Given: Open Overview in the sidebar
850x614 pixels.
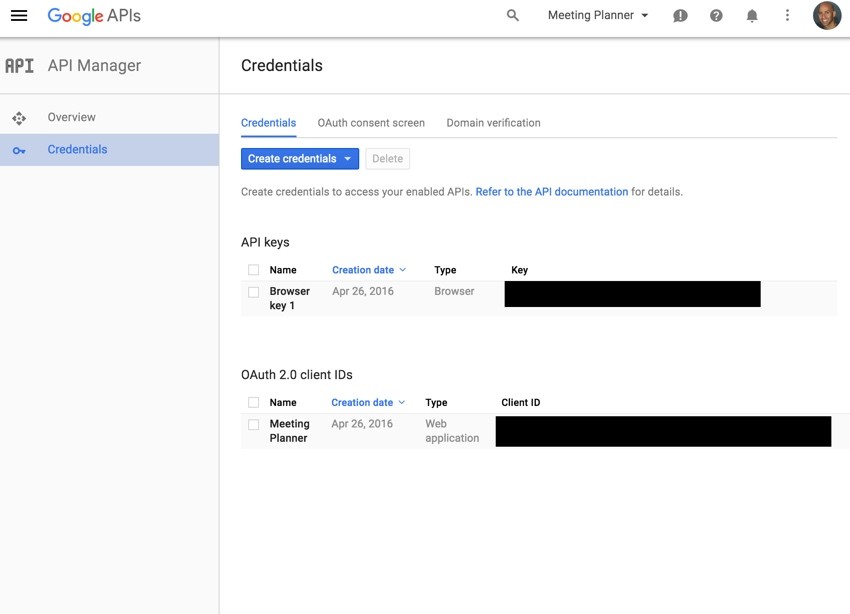Looking at the screenshot, I should click(x=110, y=118).
